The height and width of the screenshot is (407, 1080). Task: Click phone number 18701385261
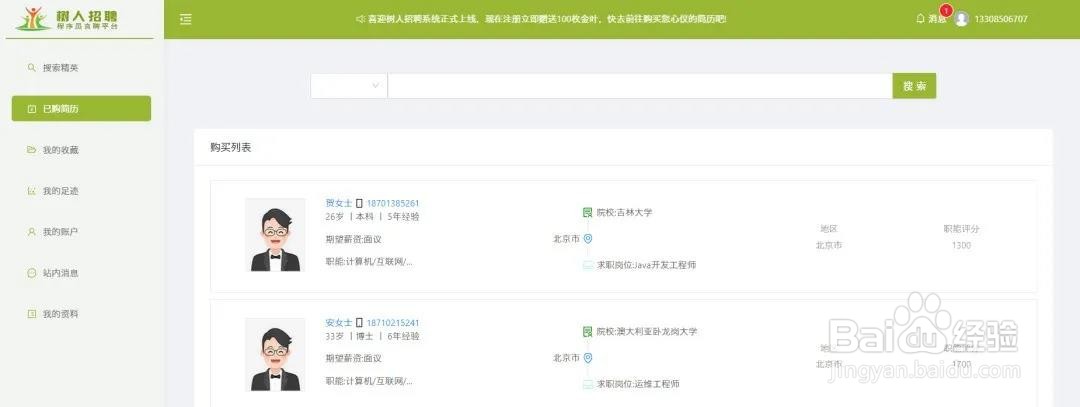tap(393, 203)
